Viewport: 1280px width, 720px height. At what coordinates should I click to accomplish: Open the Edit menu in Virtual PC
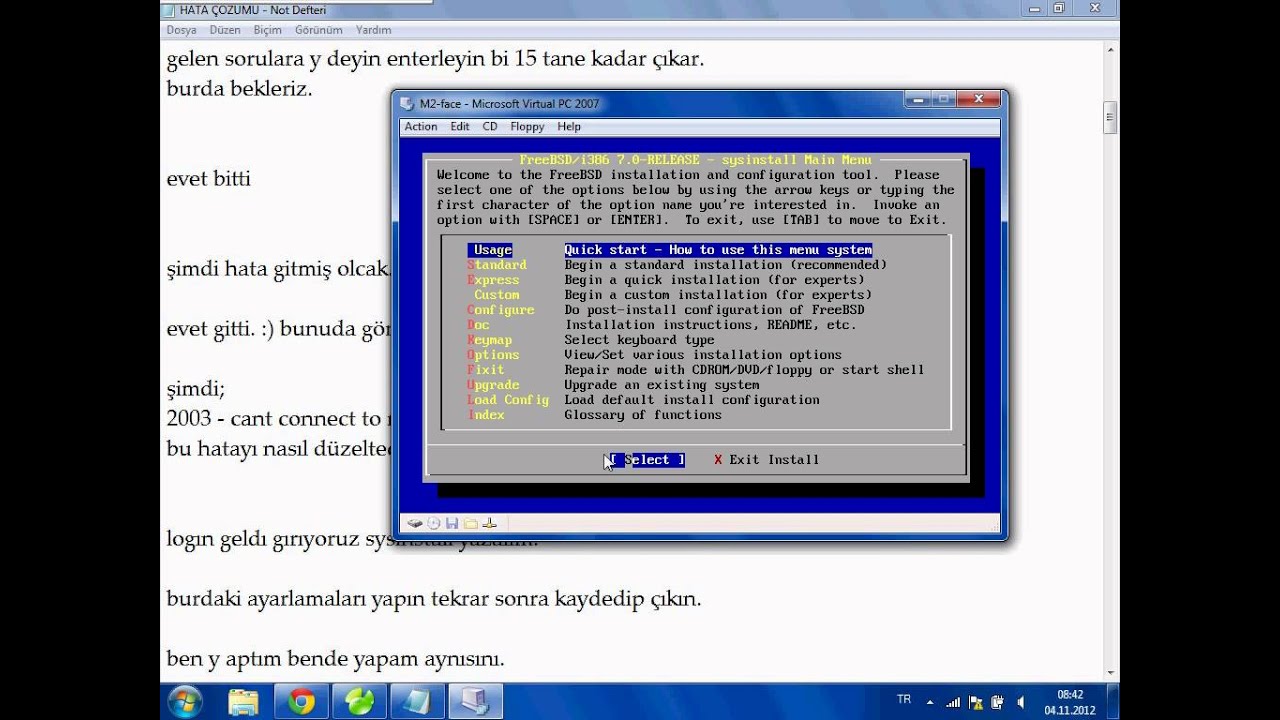pyautogui.click(x=460, y=127)
